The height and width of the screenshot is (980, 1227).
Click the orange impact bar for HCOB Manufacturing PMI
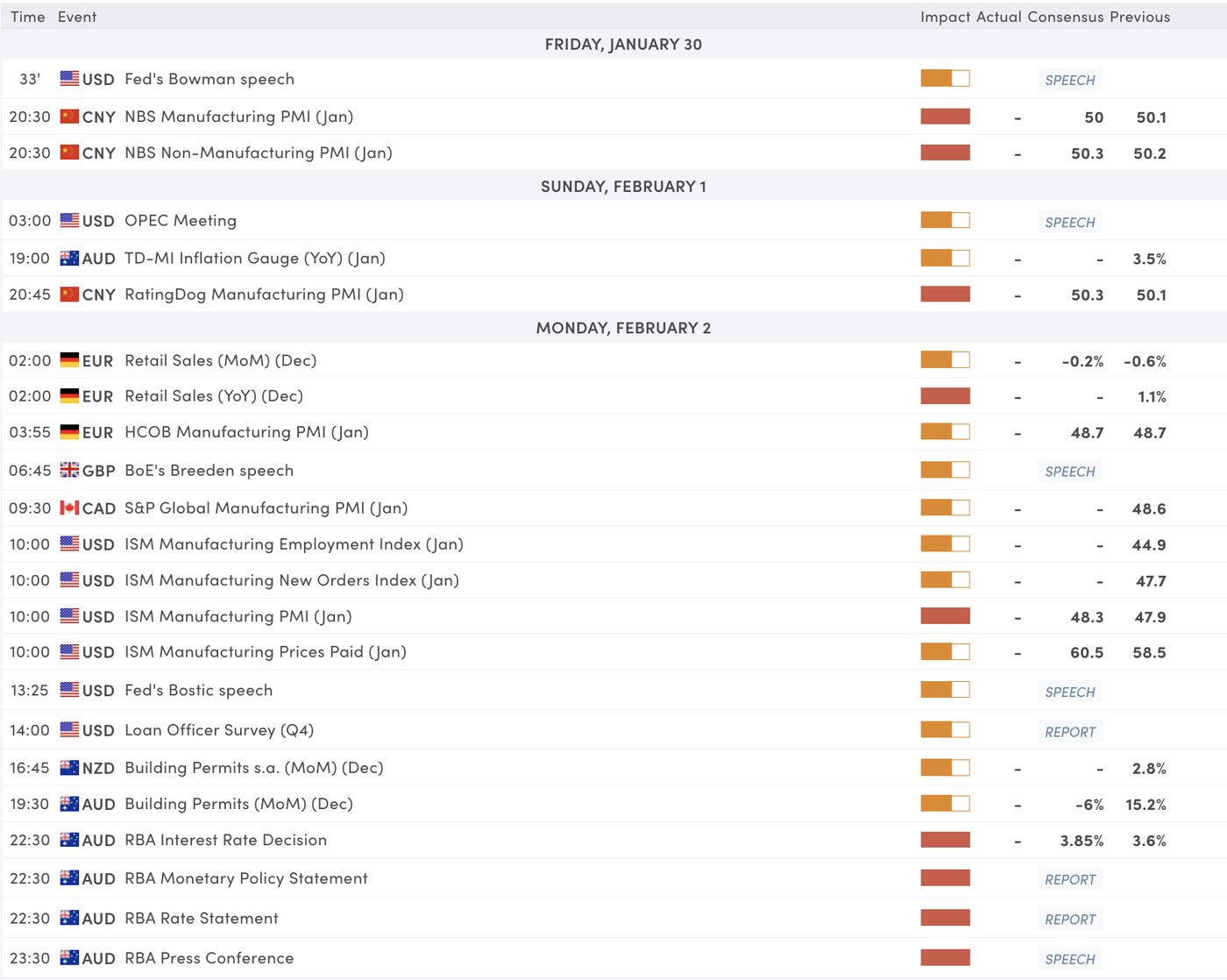coord(945,431)
